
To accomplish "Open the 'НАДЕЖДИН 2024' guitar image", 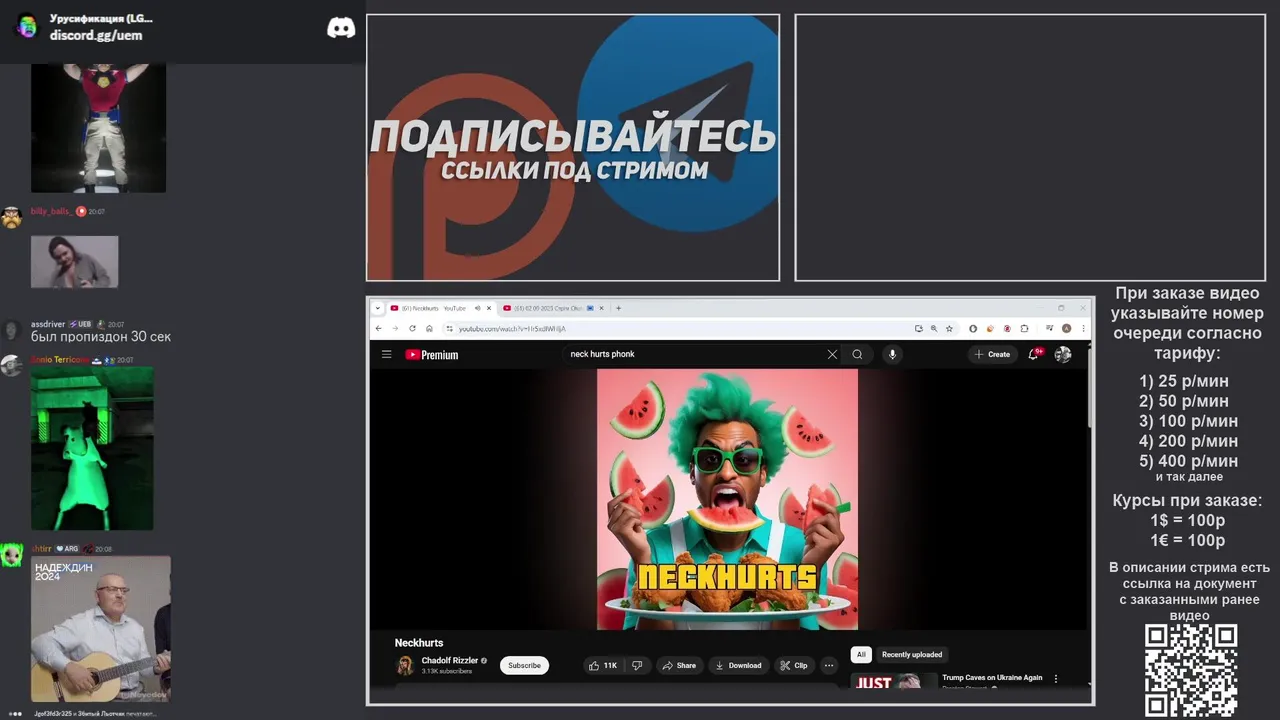I will 100,629.
